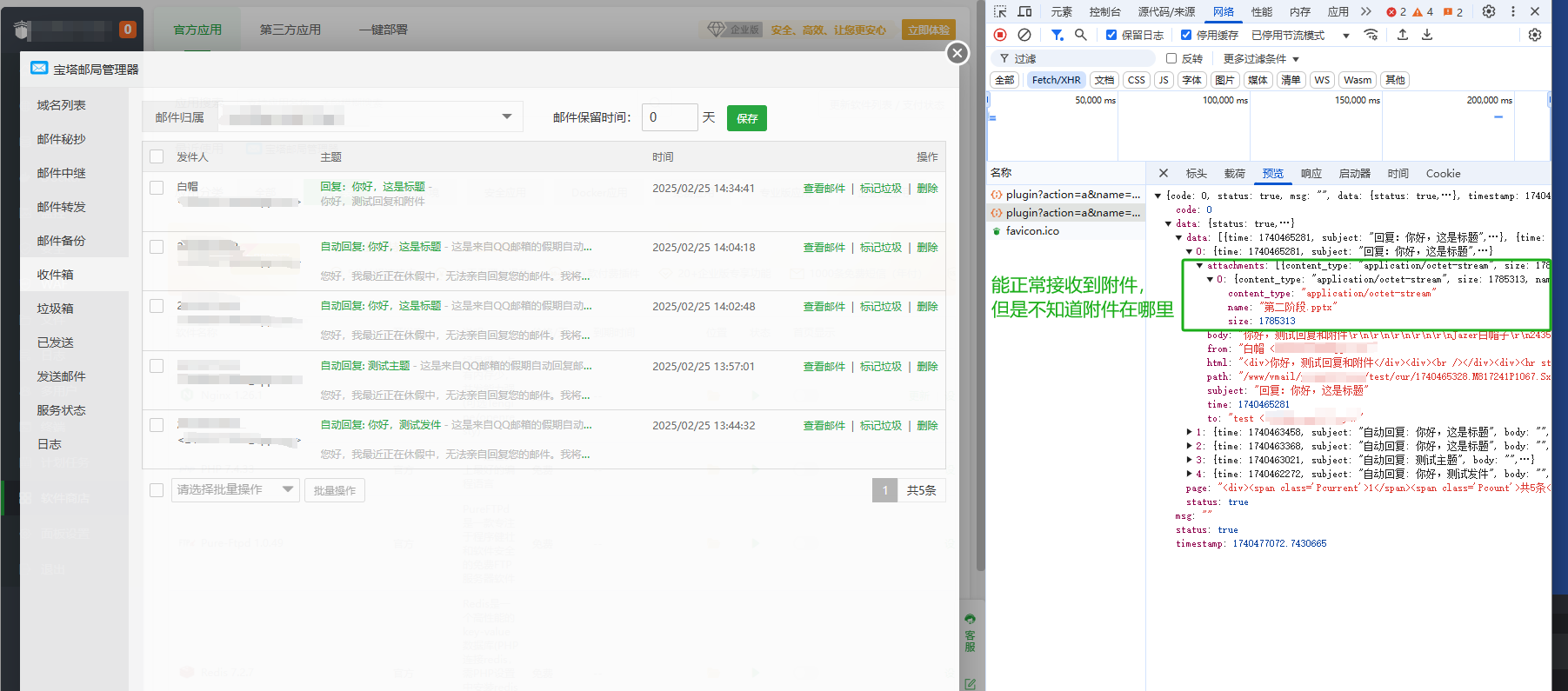Click 标记垃圾 for the 14:04:18 mail
The height and width of the screenshot is (691, 1568).
pos(881,247)
